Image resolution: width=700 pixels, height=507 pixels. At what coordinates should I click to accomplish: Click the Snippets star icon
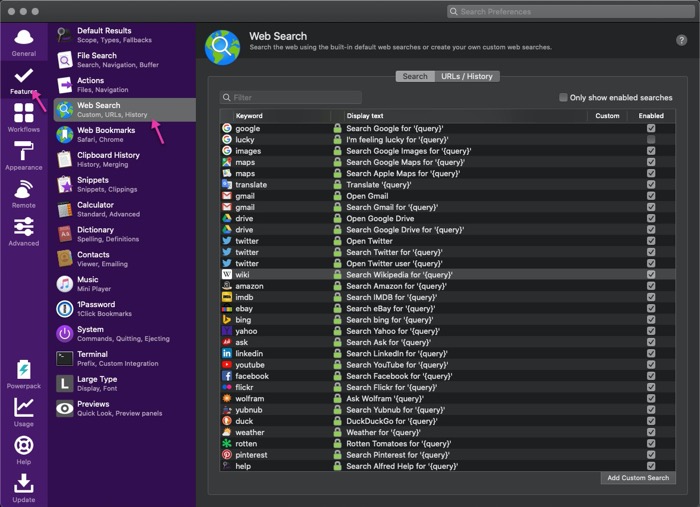pyautogui.click(x=65, y=184)
